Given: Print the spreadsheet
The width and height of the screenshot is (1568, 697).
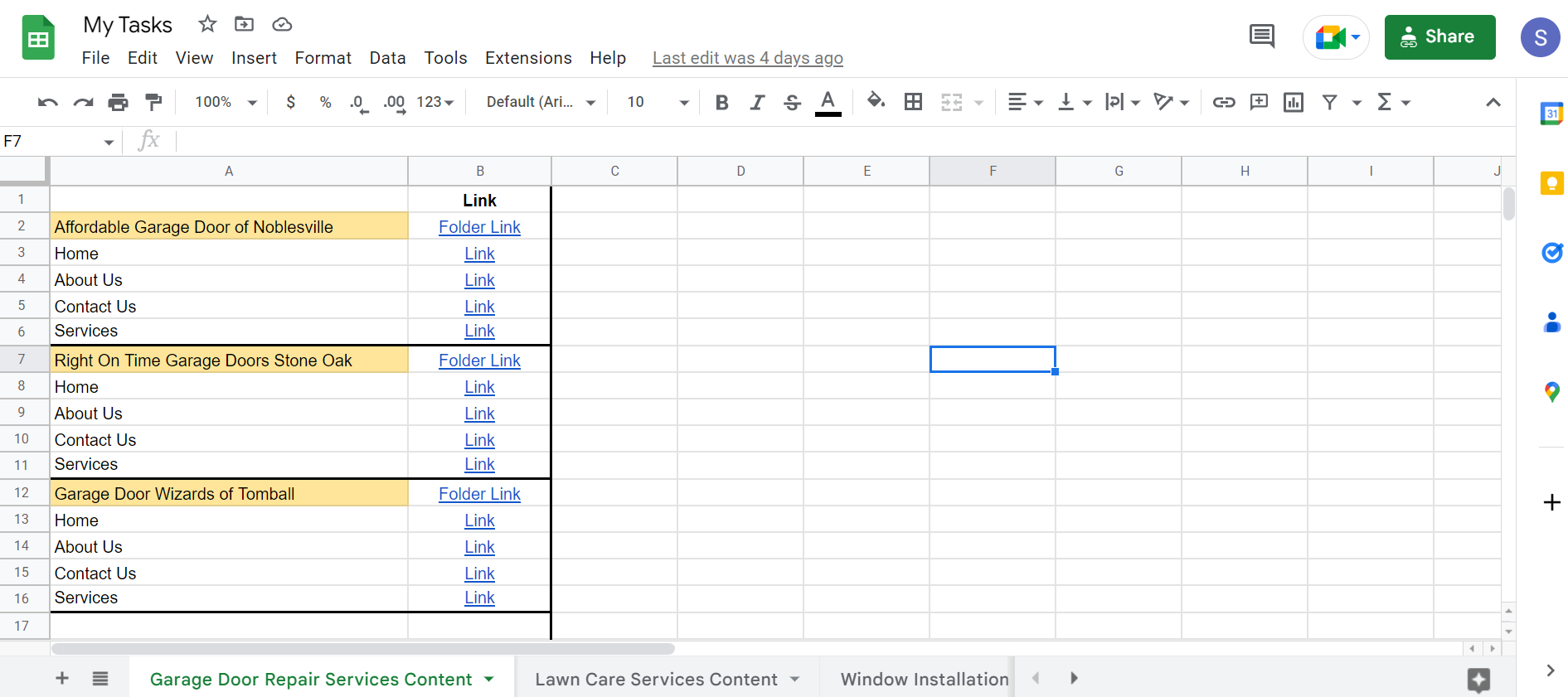Looking at the screenshot, I should 119,102.
